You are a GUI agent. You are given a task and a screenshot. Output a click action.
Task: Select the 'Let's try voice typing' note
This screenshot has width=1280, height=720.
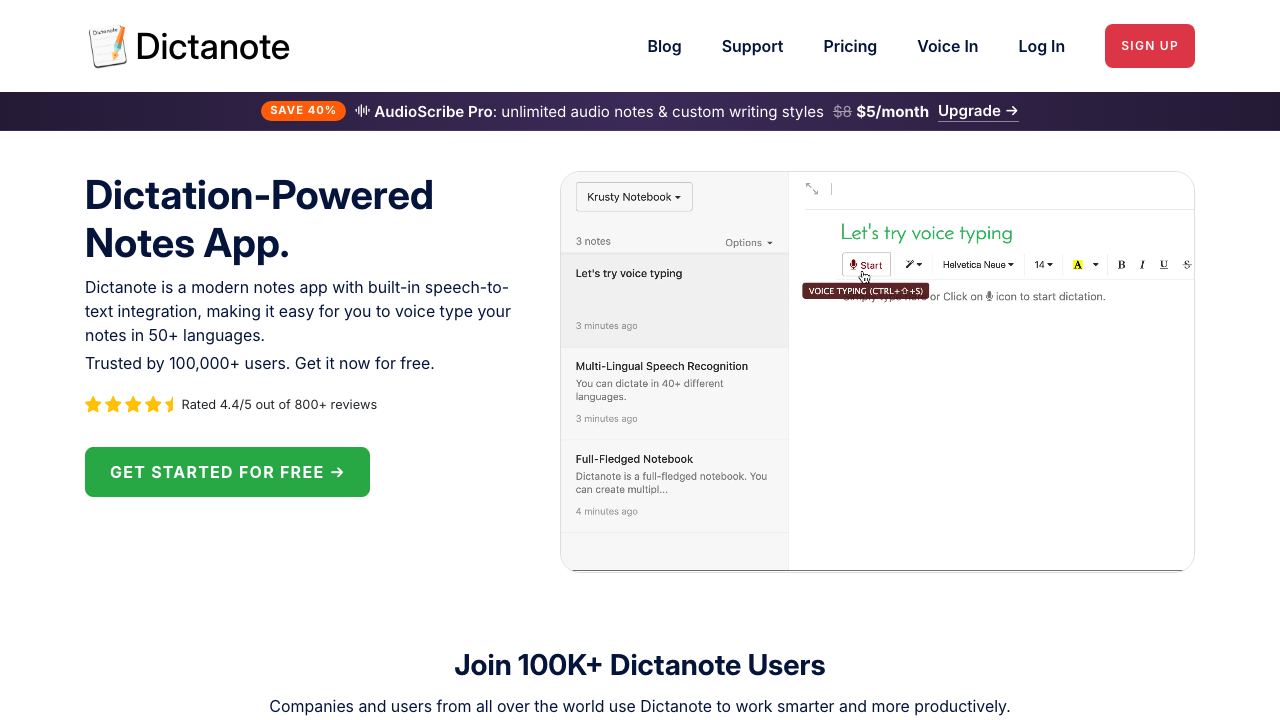click(674, 300)
